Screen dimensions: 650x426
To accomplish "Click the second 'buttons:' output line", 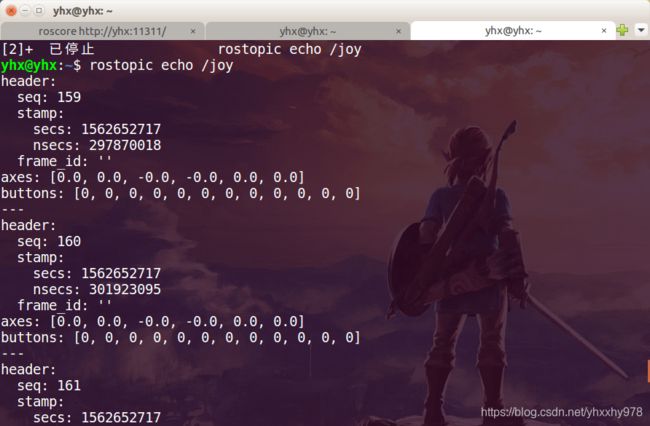I will pos(181,338).
